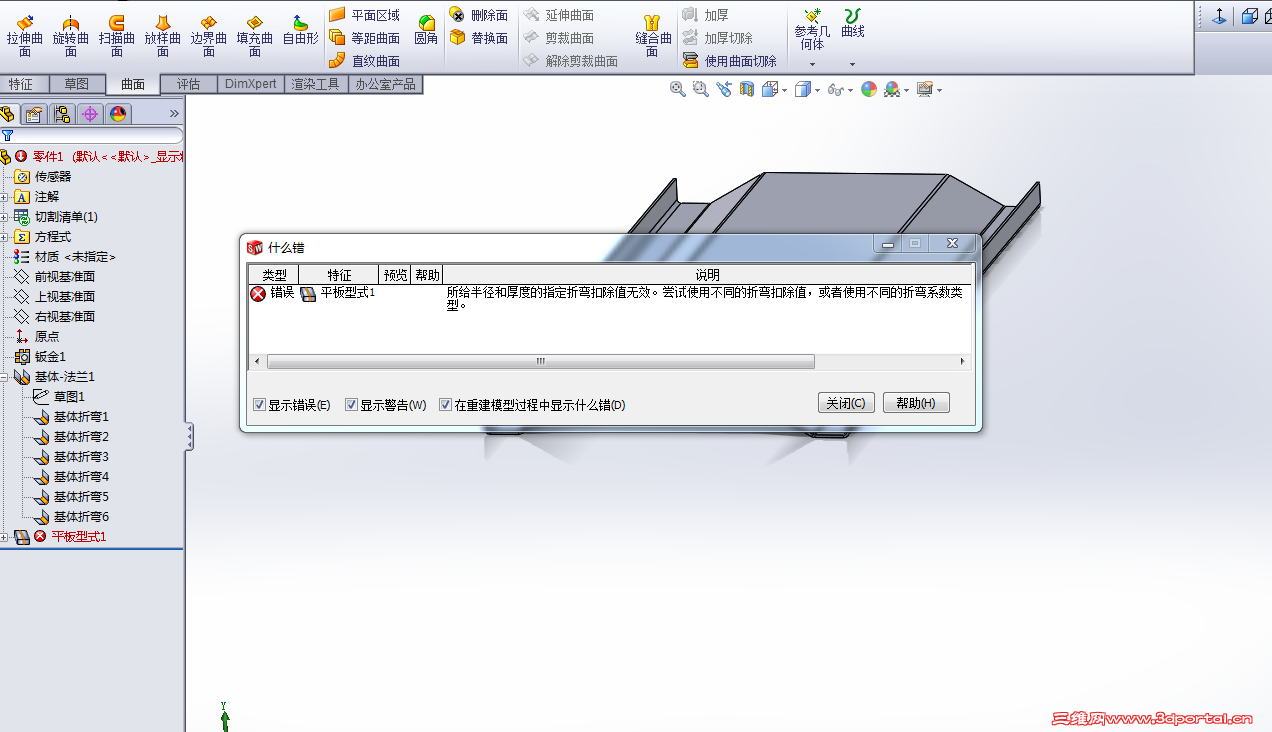Screen dimensions: 1272x732
Task: Click the 延伸曲面 extend surface tool
Action: pyautogui.click(x=558, y=15)
